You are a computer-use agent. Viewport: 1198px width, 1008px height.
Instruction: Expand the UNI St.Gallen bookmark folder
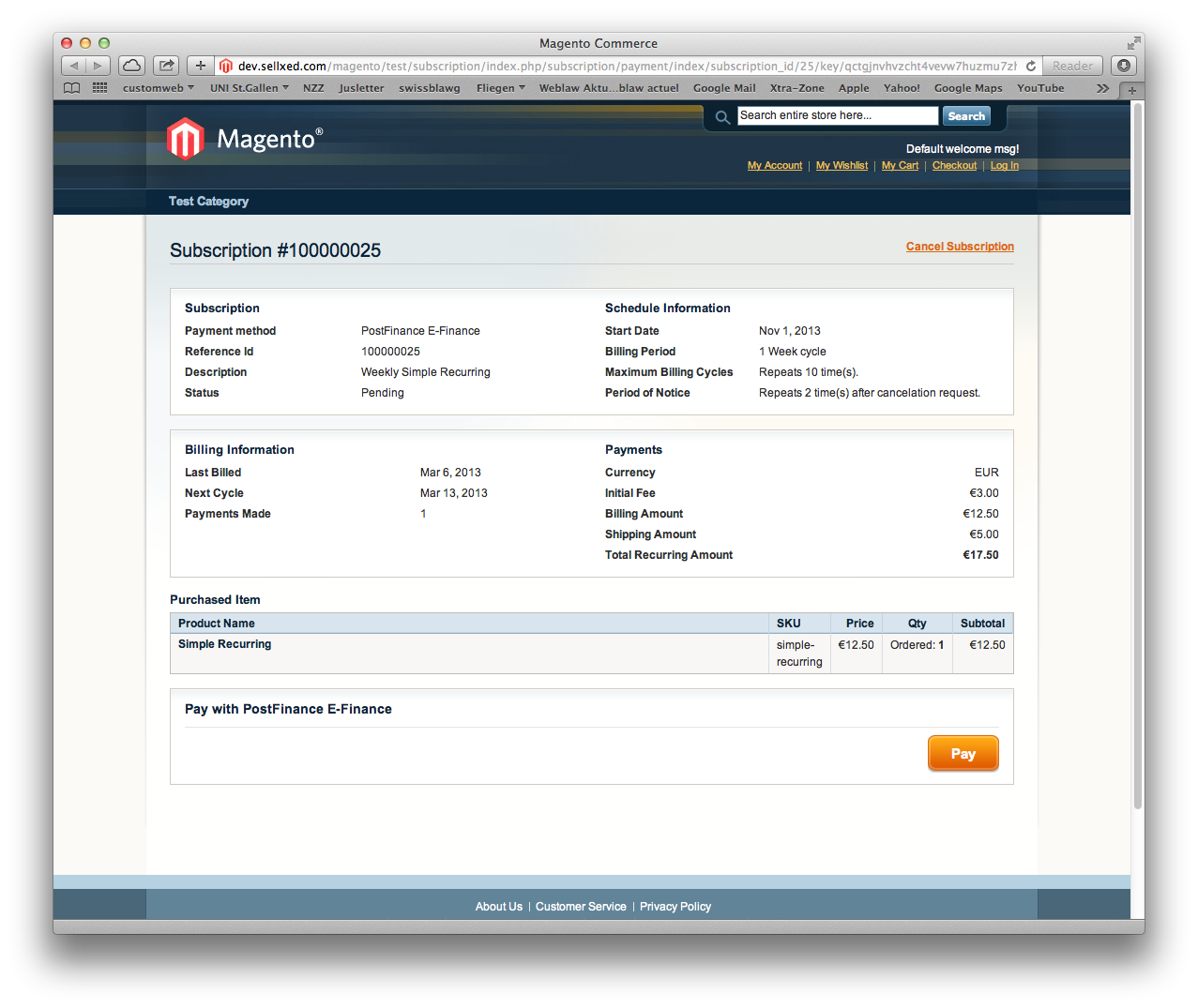click(250, 88)
